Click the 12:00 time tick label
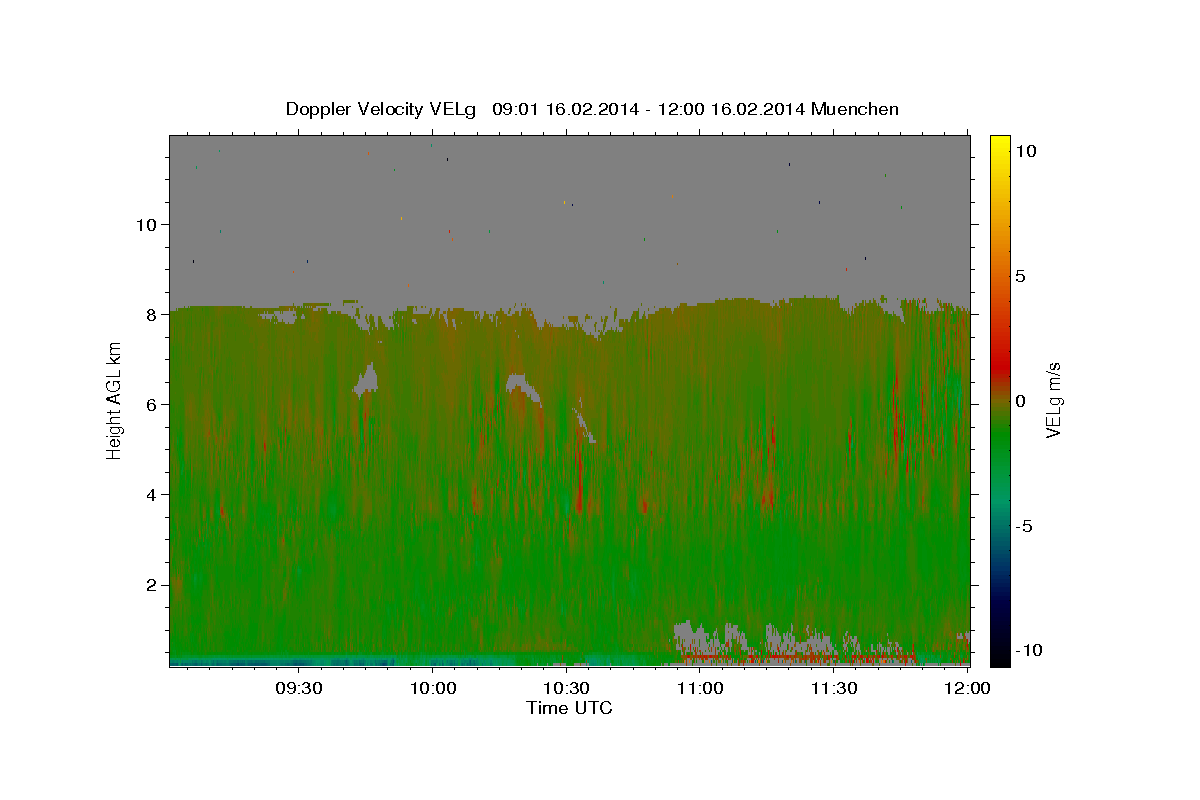 click(x=968, y=688)
